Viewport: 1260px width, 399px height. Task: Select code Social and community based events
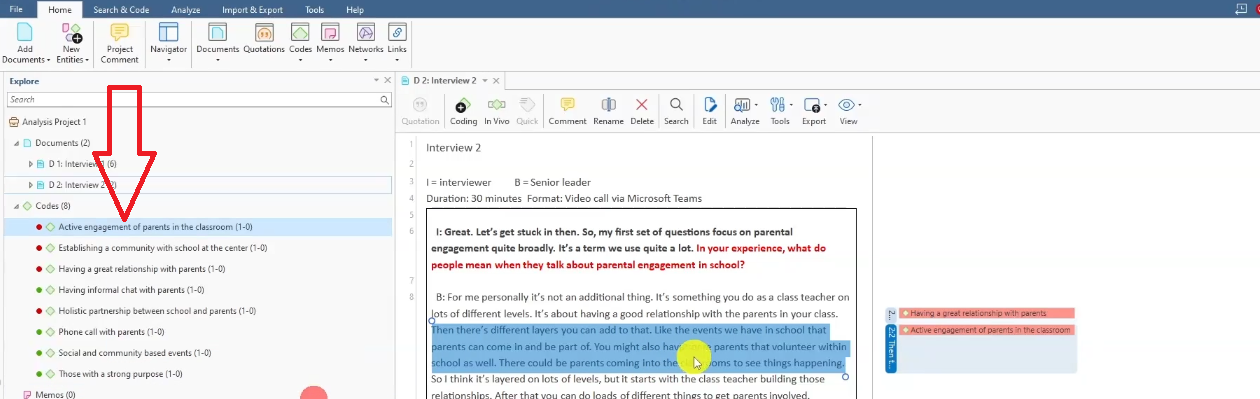point(135,353)
